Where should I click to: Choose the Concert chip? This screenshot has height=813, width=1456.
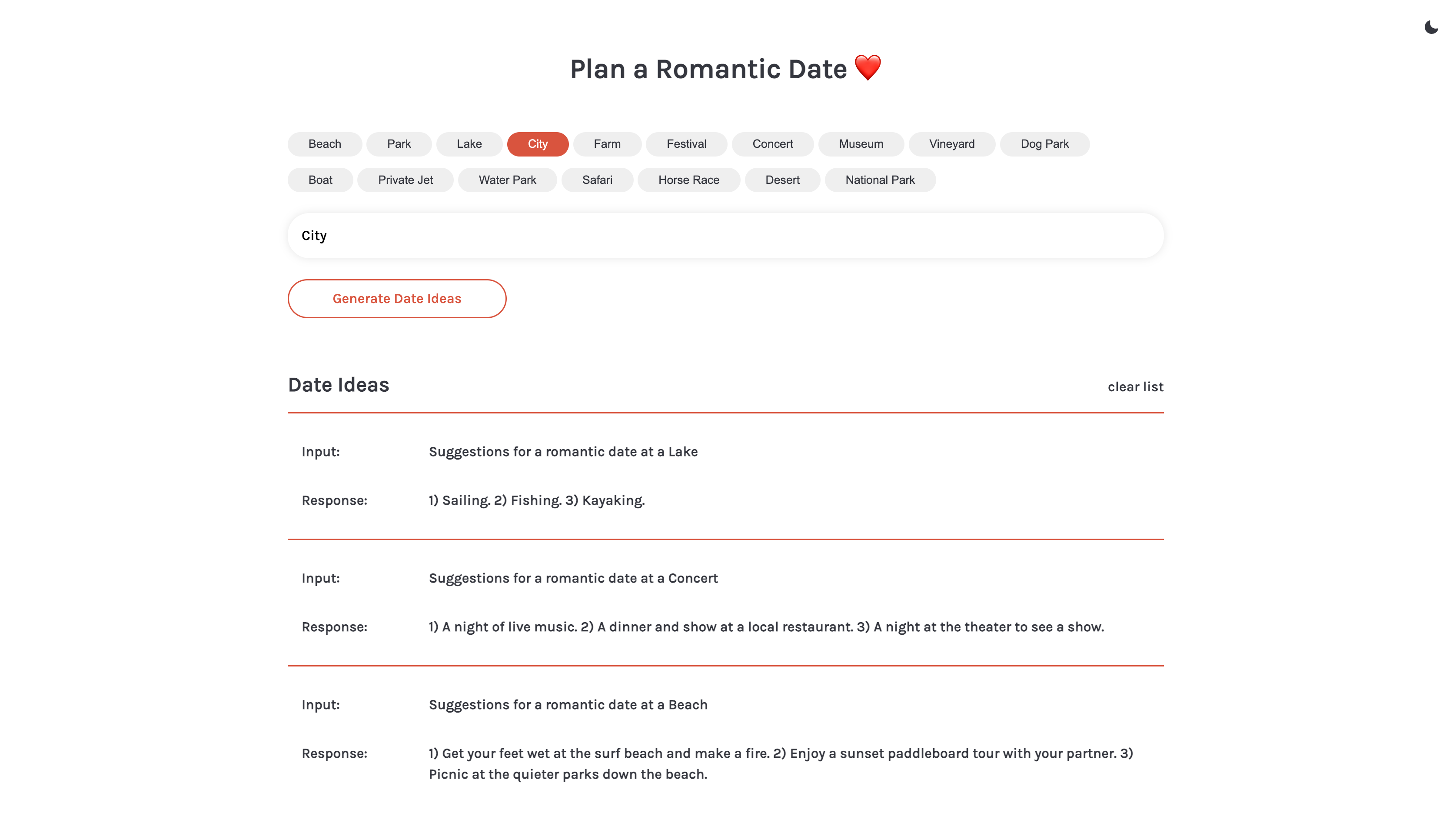coord(772,144)
